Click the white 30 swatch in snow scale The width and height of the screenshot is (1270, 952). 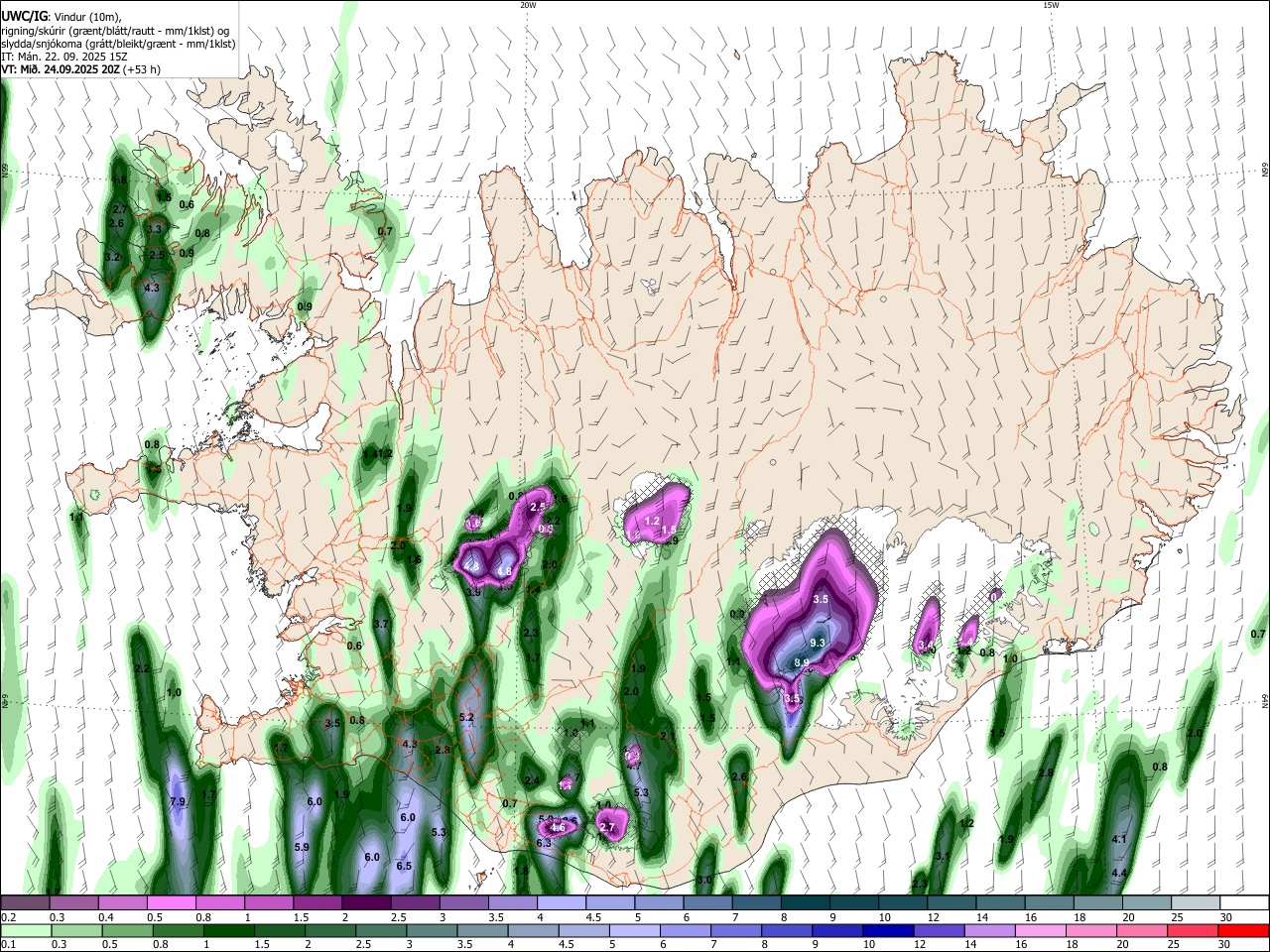pyautogui.click(x=1244, y=902)
